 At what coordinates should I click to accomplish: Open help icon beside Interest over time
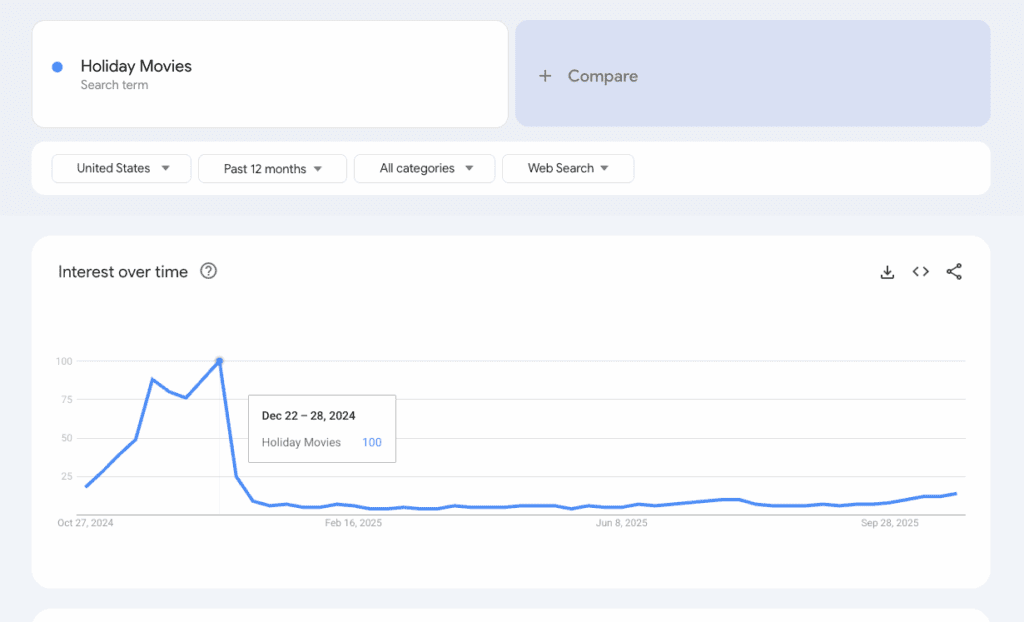208,271
